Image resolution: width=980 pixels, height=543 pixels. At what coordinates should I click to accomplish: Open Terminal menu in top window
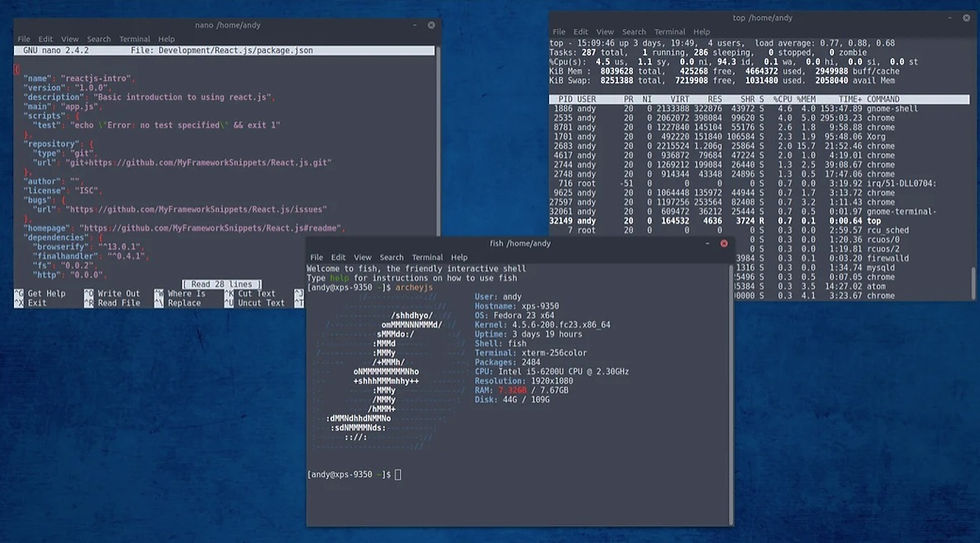669,31
